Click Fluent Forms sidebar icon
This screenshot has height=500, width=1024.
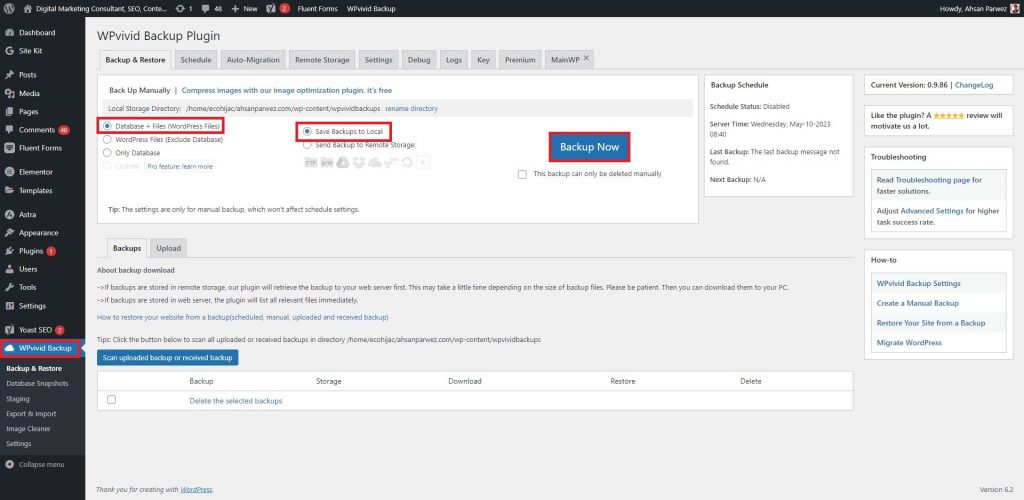point(9,148)
